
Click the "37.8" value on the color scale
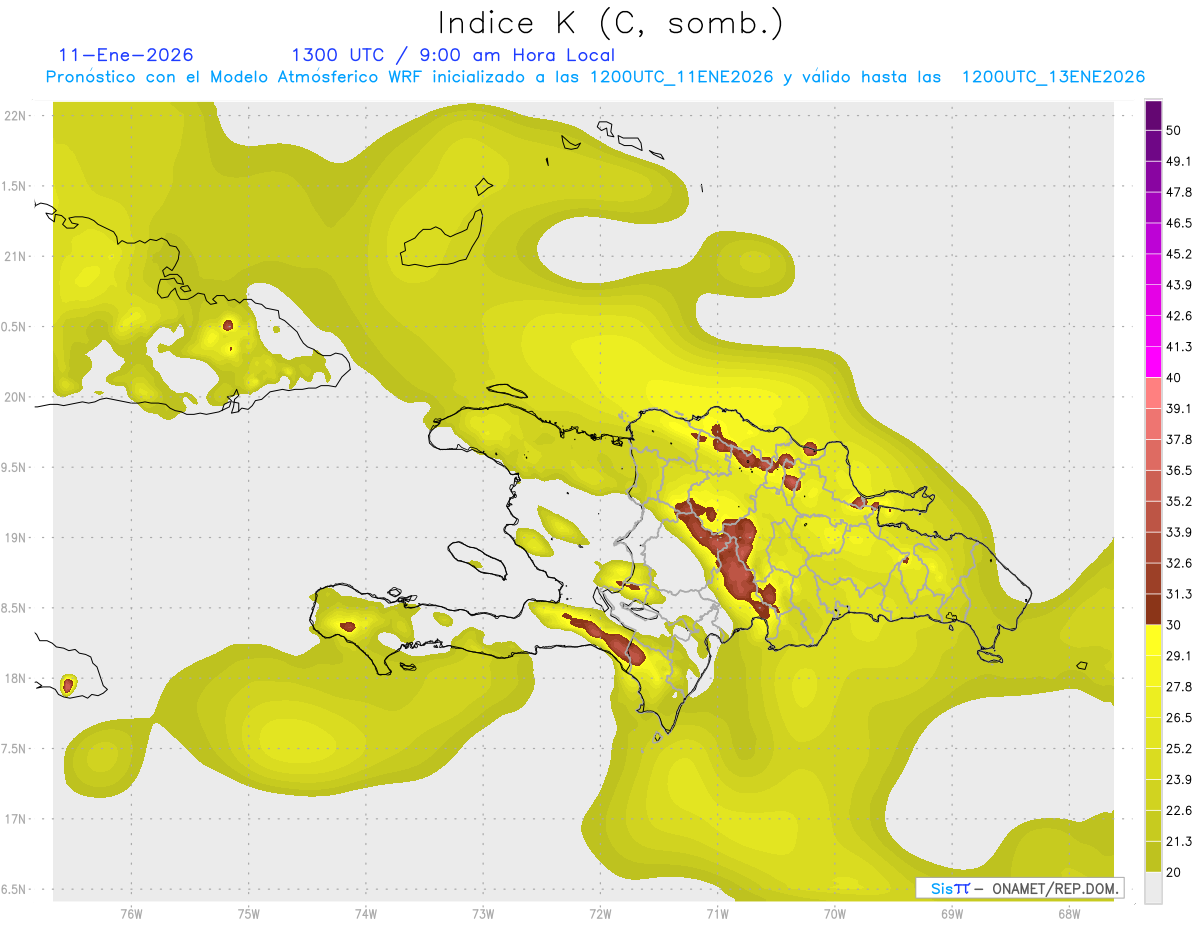pos(1179,439)
